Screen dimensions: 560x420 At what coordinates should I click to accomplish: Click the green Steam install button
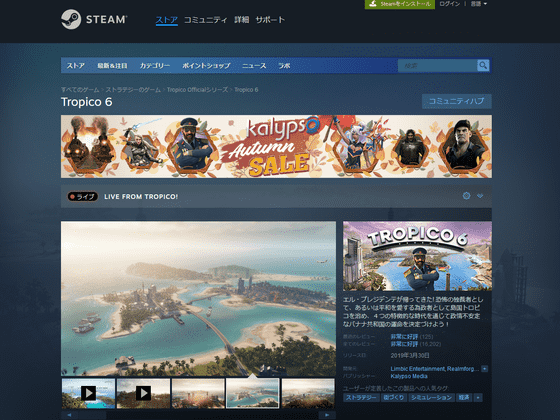coord(400,4)
